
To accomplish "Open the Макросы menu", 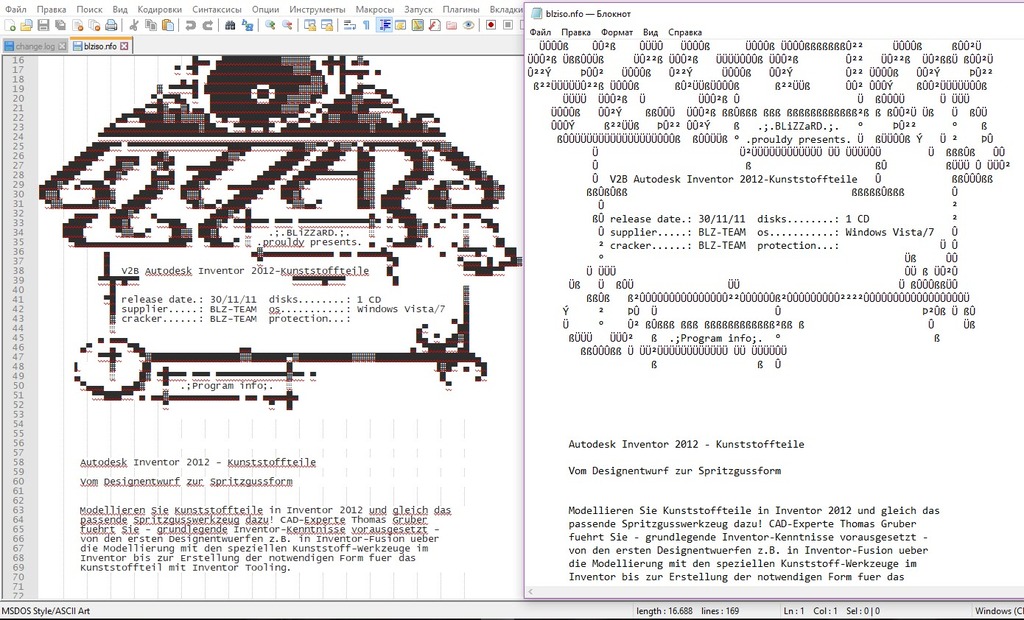I will point(375,9).
